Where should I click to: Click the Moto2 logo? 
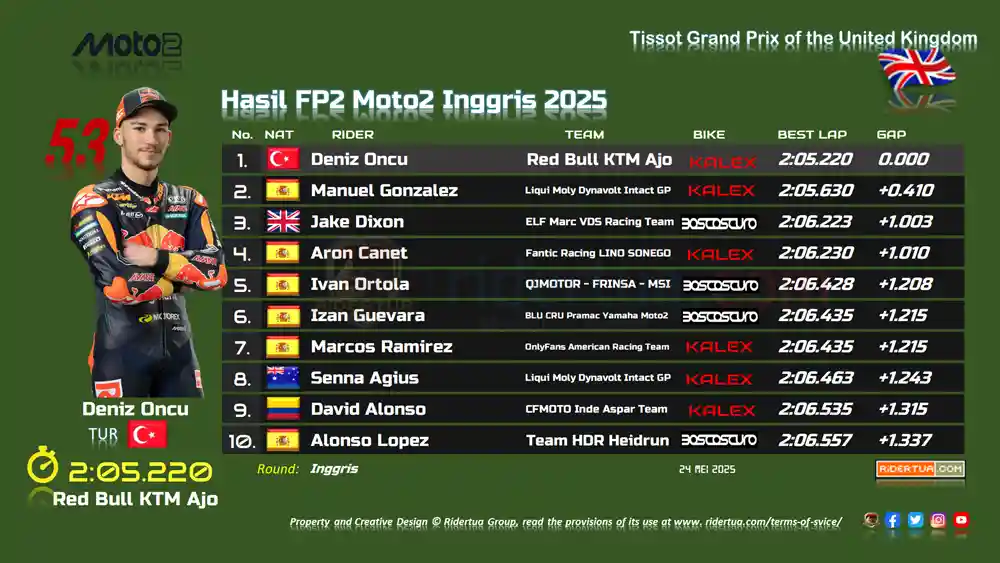[128, 45]
